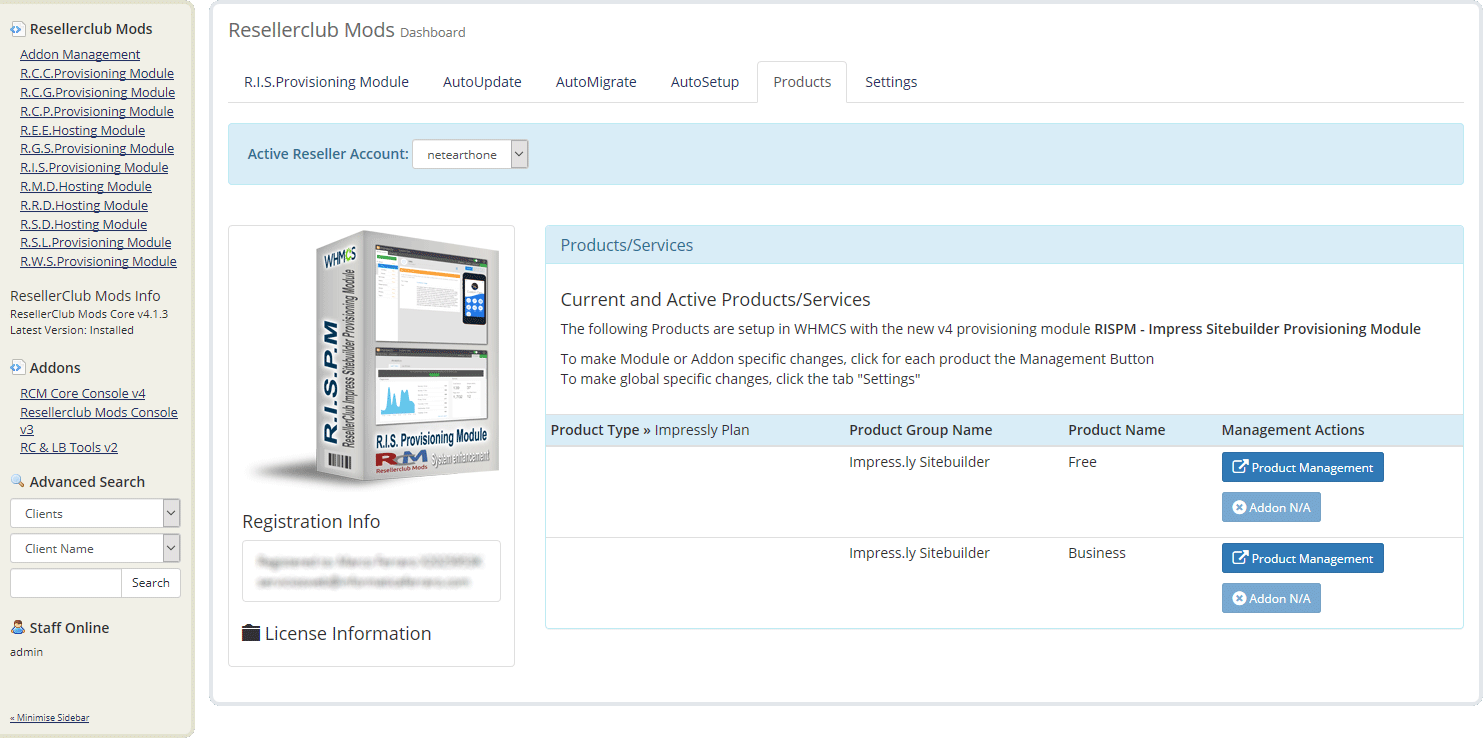Open R.C.C.Provisioning Module link
This screenshot has height=738, width=1483.
97,73
